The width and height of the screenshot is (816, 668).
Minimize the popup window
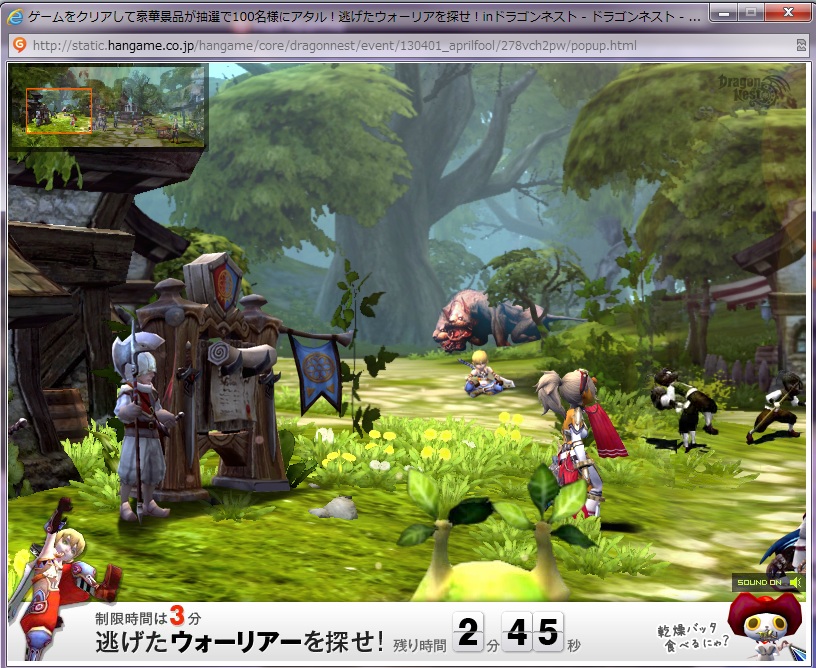(x=723, y=12)
